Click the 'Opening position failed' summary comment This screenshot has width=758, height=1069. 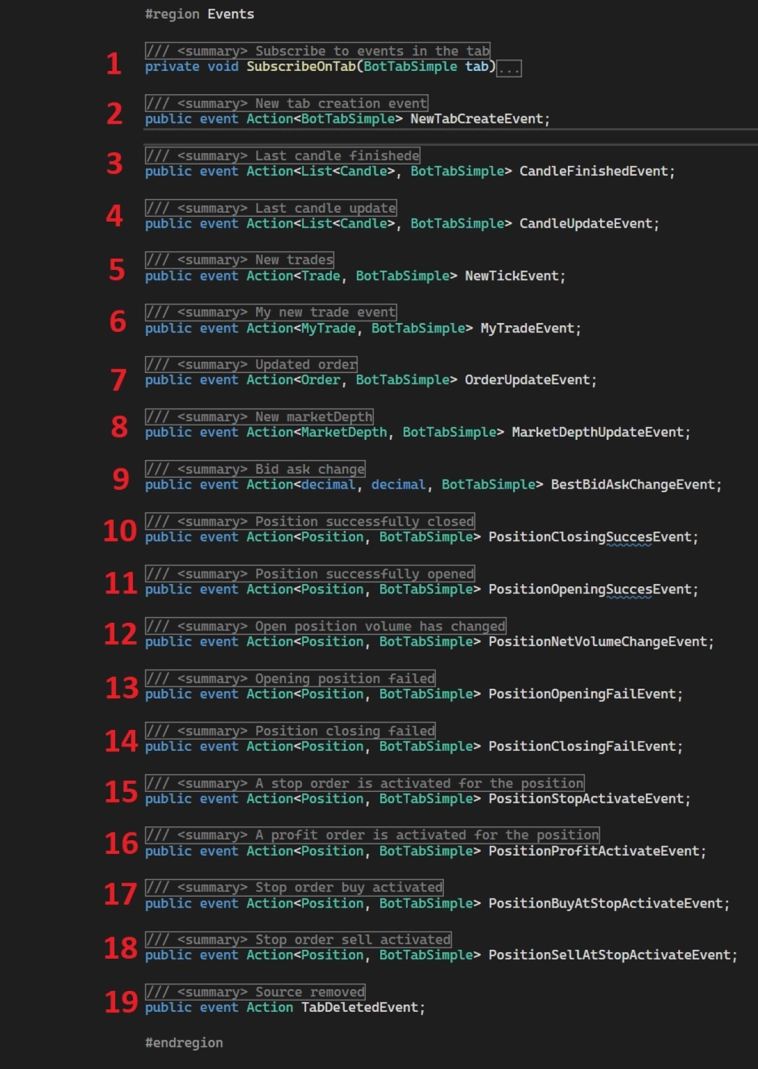coord(290,678)
